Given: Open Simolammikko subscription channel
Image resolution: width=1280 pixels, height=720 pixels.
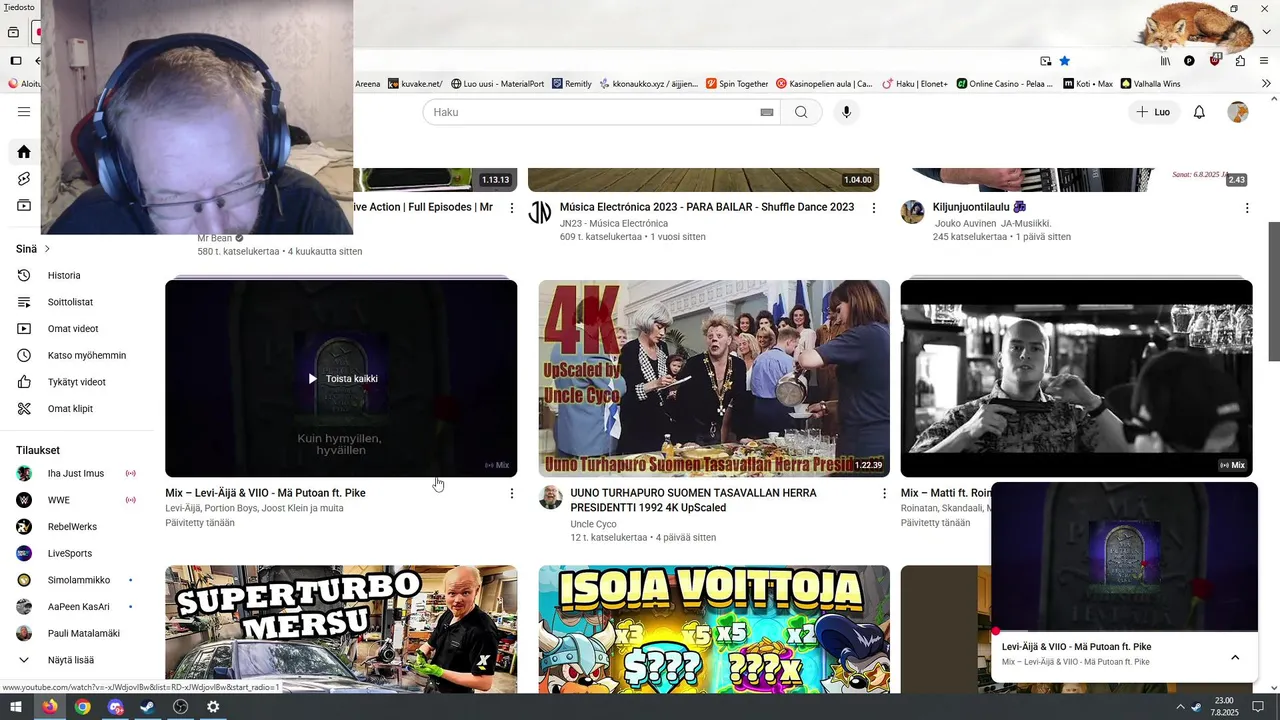Looking at the screenshot, I should [x=78, y=580].
